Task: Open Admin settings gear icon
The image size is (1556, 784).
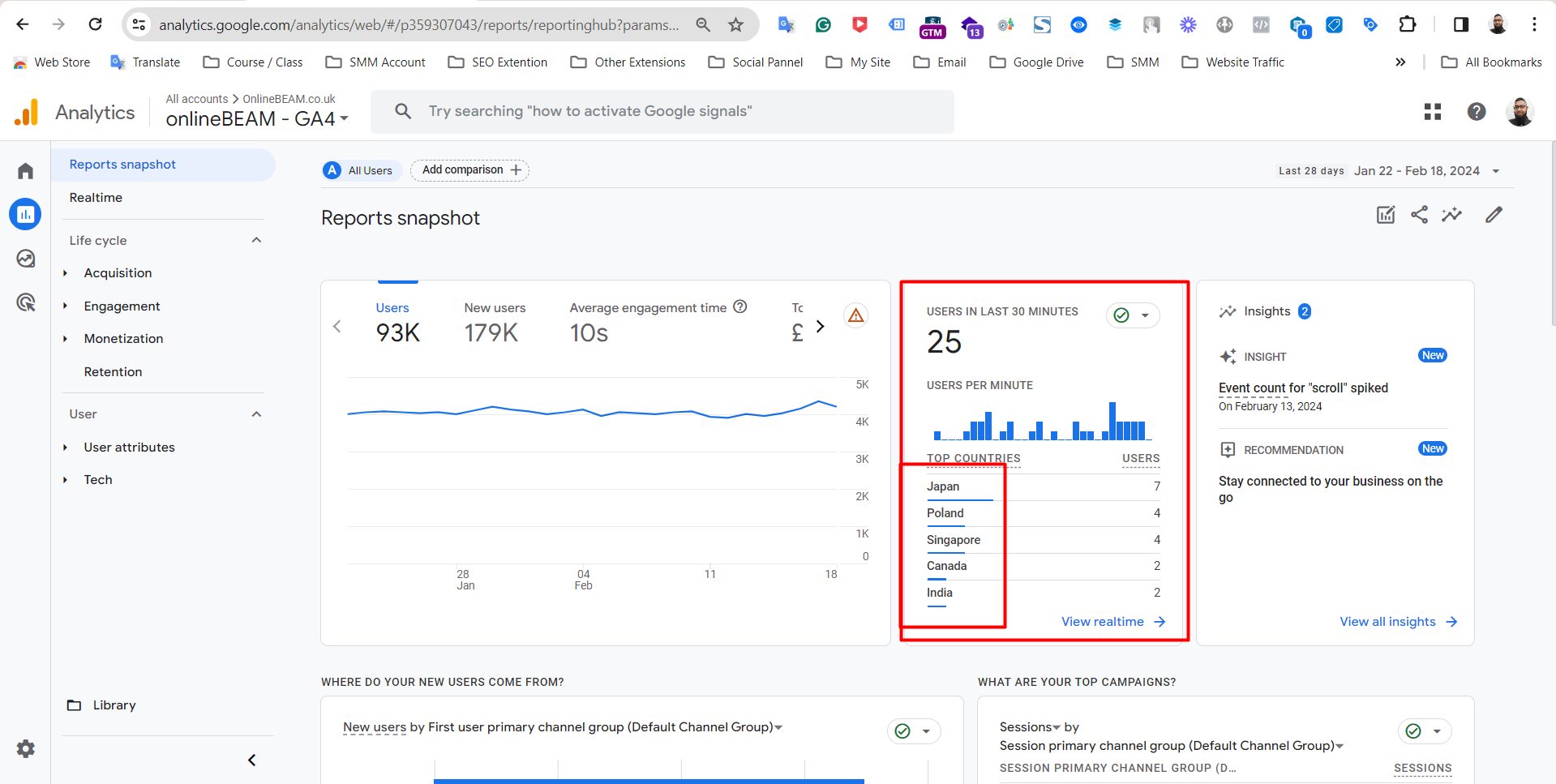Action: pyautogui.click(x=25, y=748)
